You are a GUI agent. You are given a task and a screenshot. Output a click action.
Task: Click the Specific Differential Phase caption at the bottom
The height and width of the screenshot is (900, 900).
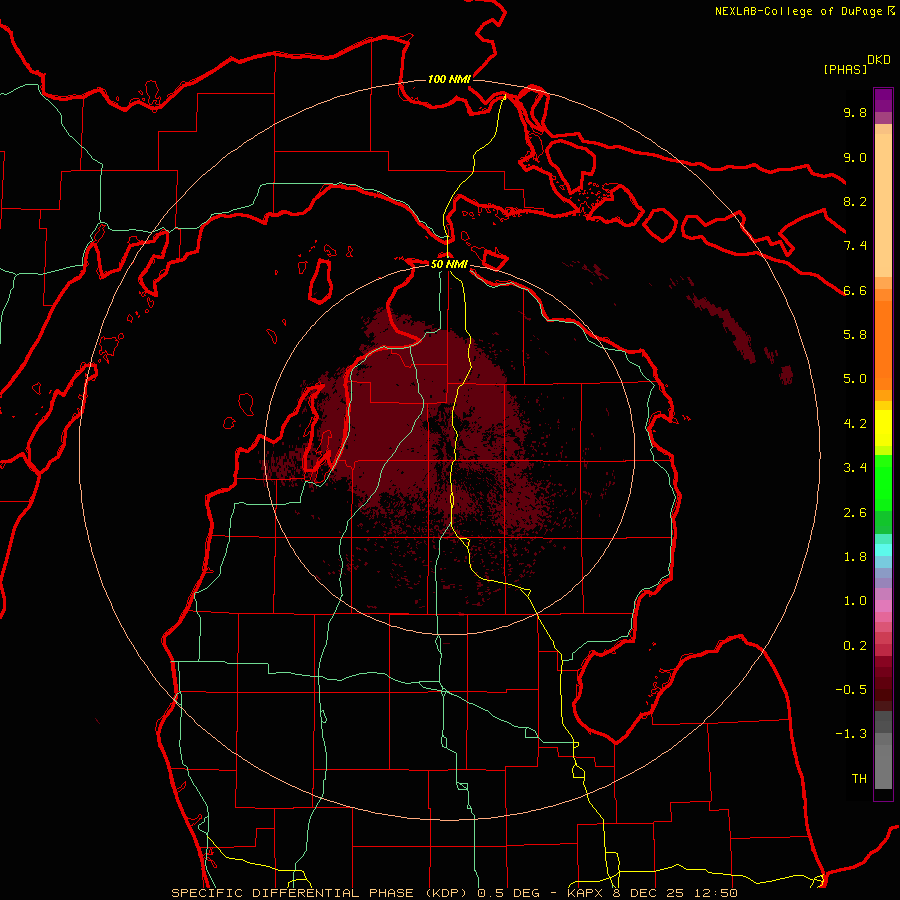click(x=454, y=893)
